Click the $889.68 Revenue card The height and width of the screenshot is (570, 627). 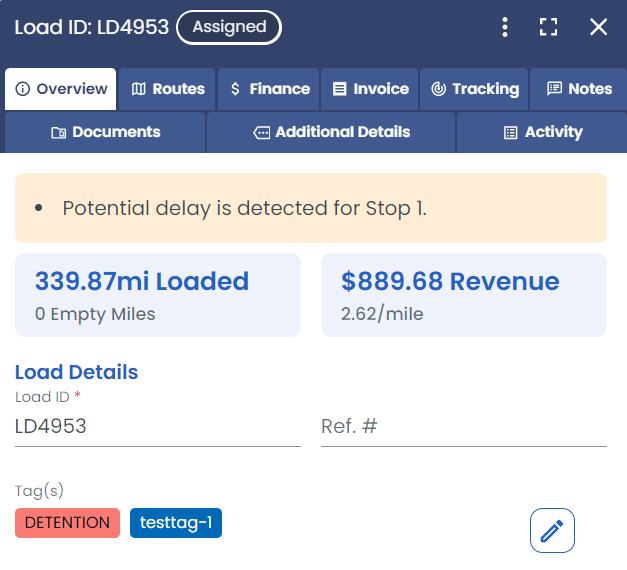click(x=464, y=295)
